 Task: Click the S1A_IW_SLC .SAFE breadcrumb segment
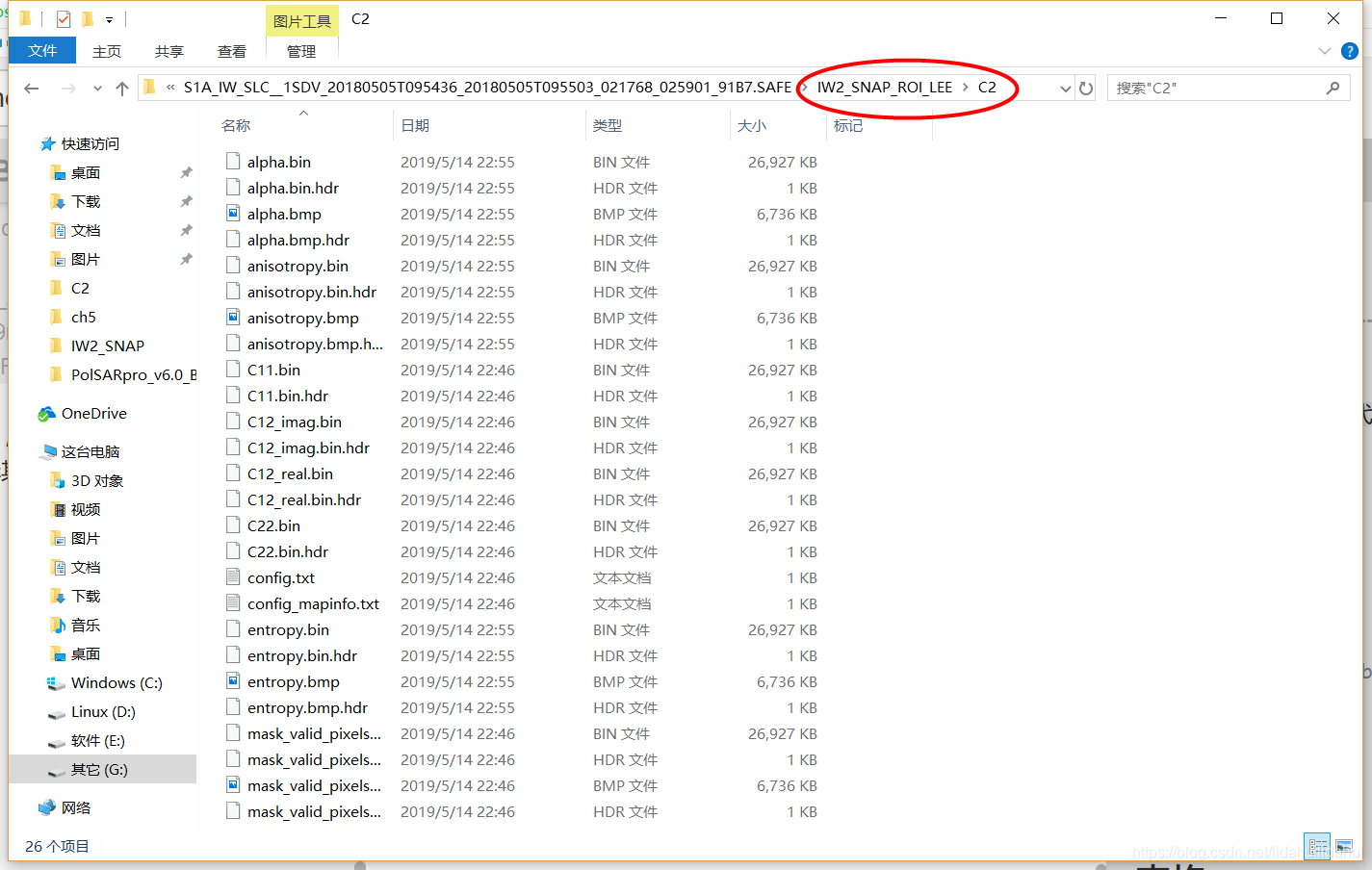tap(487, 88)
